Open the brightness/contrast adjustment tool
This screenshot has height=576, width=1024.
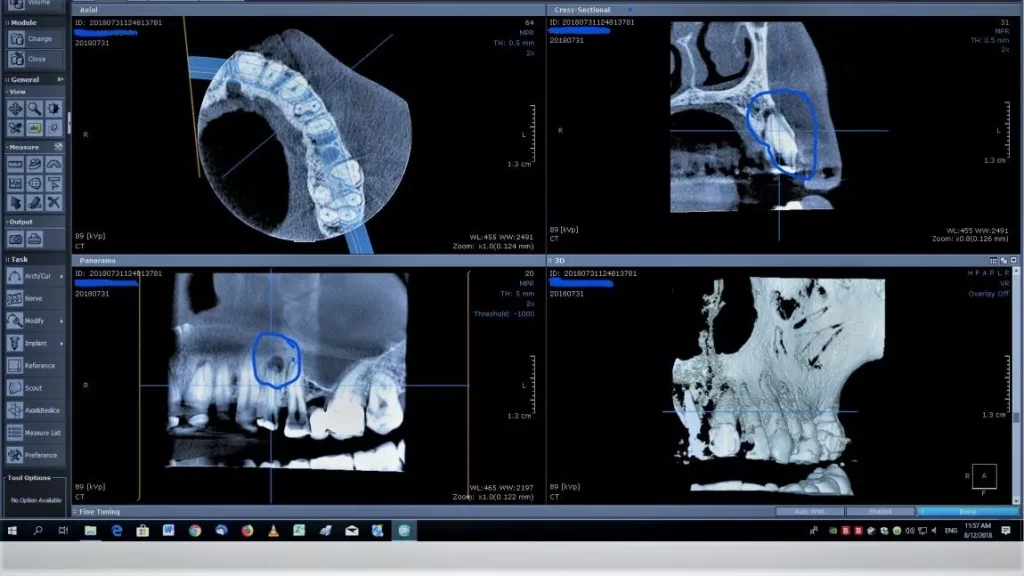55,108
